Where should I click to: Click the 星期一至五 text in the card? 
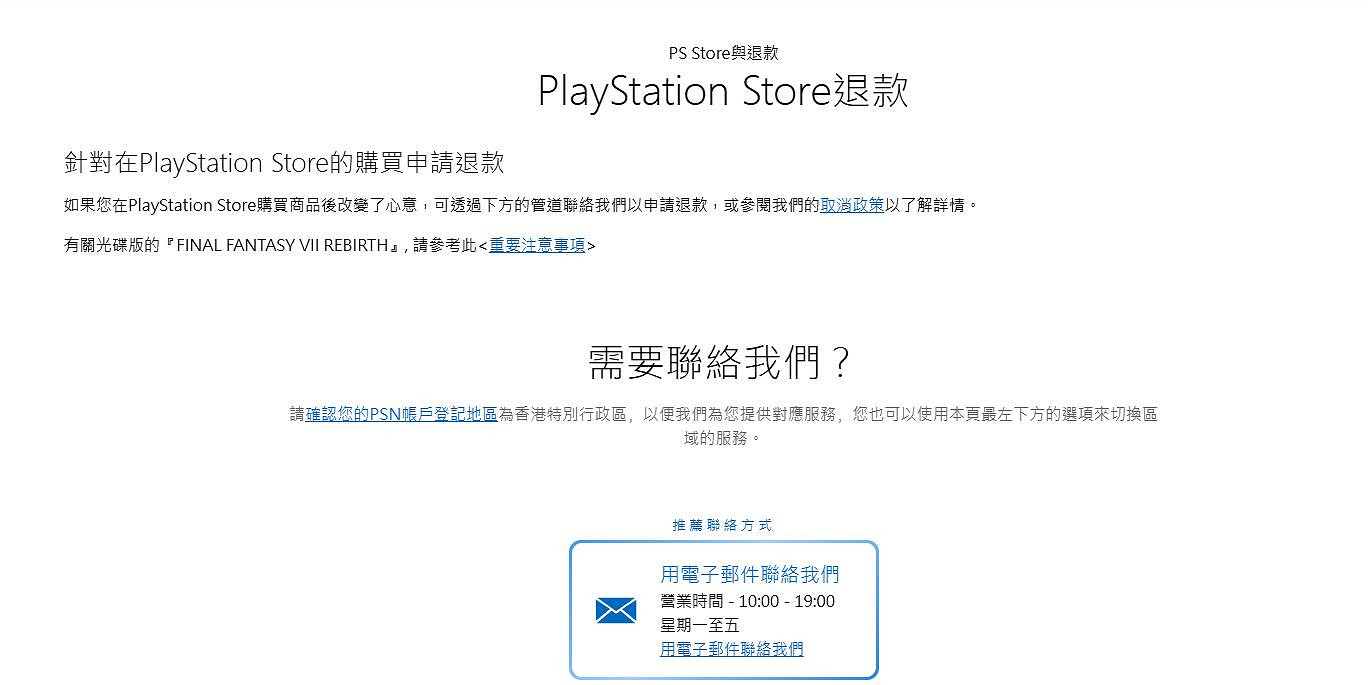tap(700, 625)
